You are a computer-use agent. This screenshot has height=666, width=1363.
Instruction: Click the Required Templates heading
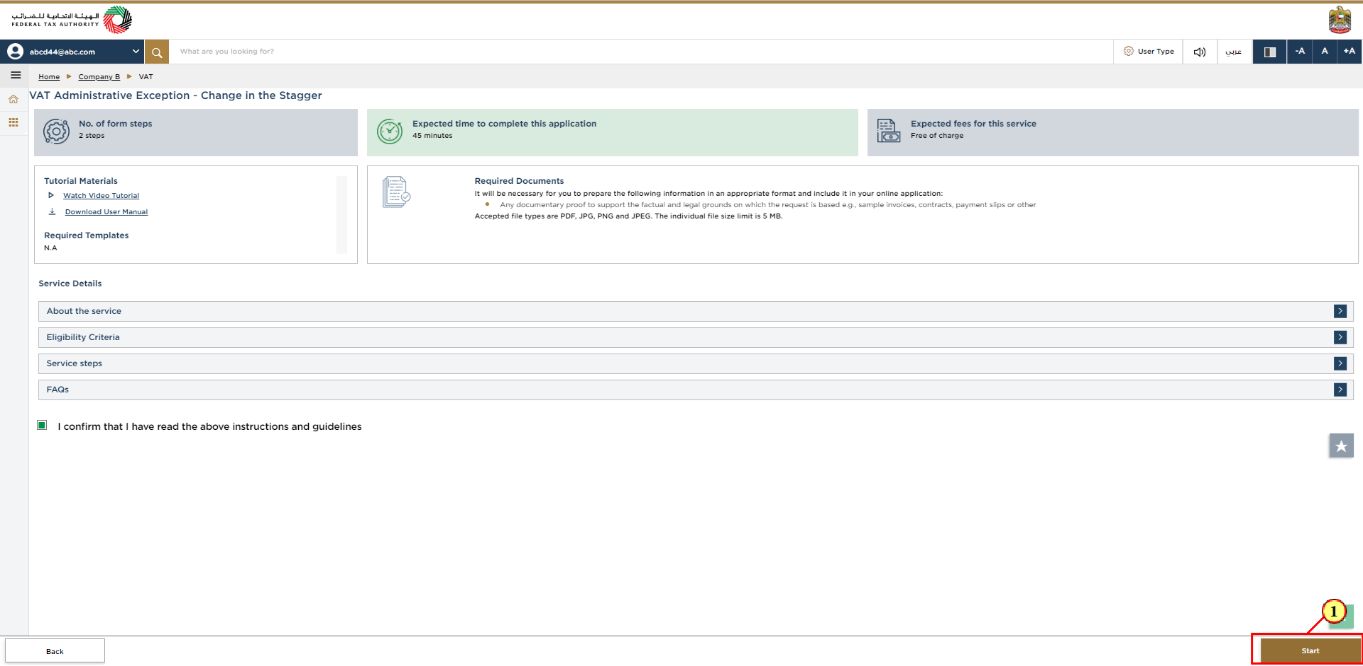pyautogui.click(x=86, y=235)
